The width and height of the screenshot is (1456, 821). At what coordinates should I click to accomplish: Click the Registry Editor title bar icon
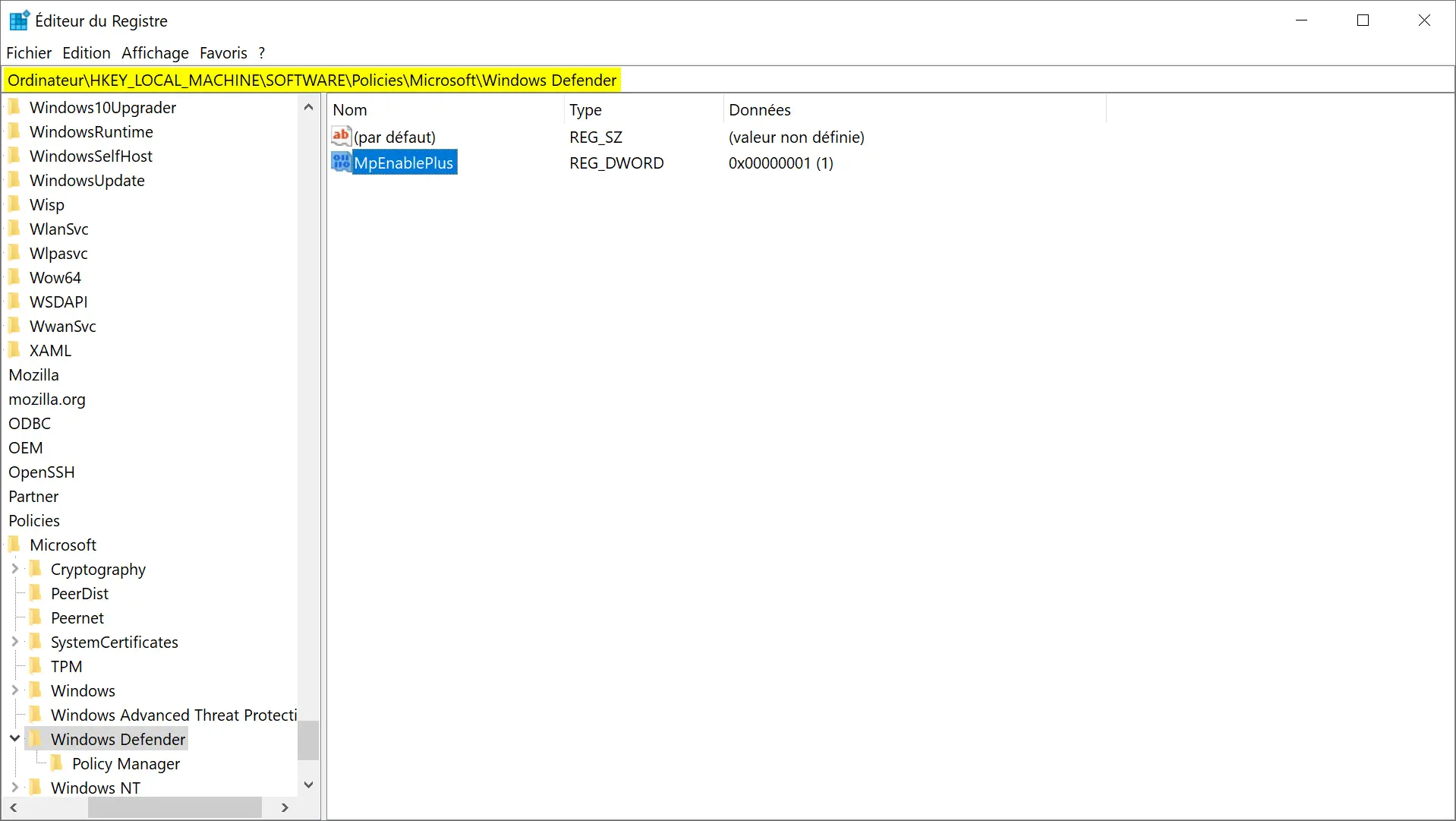coord(19,21)
